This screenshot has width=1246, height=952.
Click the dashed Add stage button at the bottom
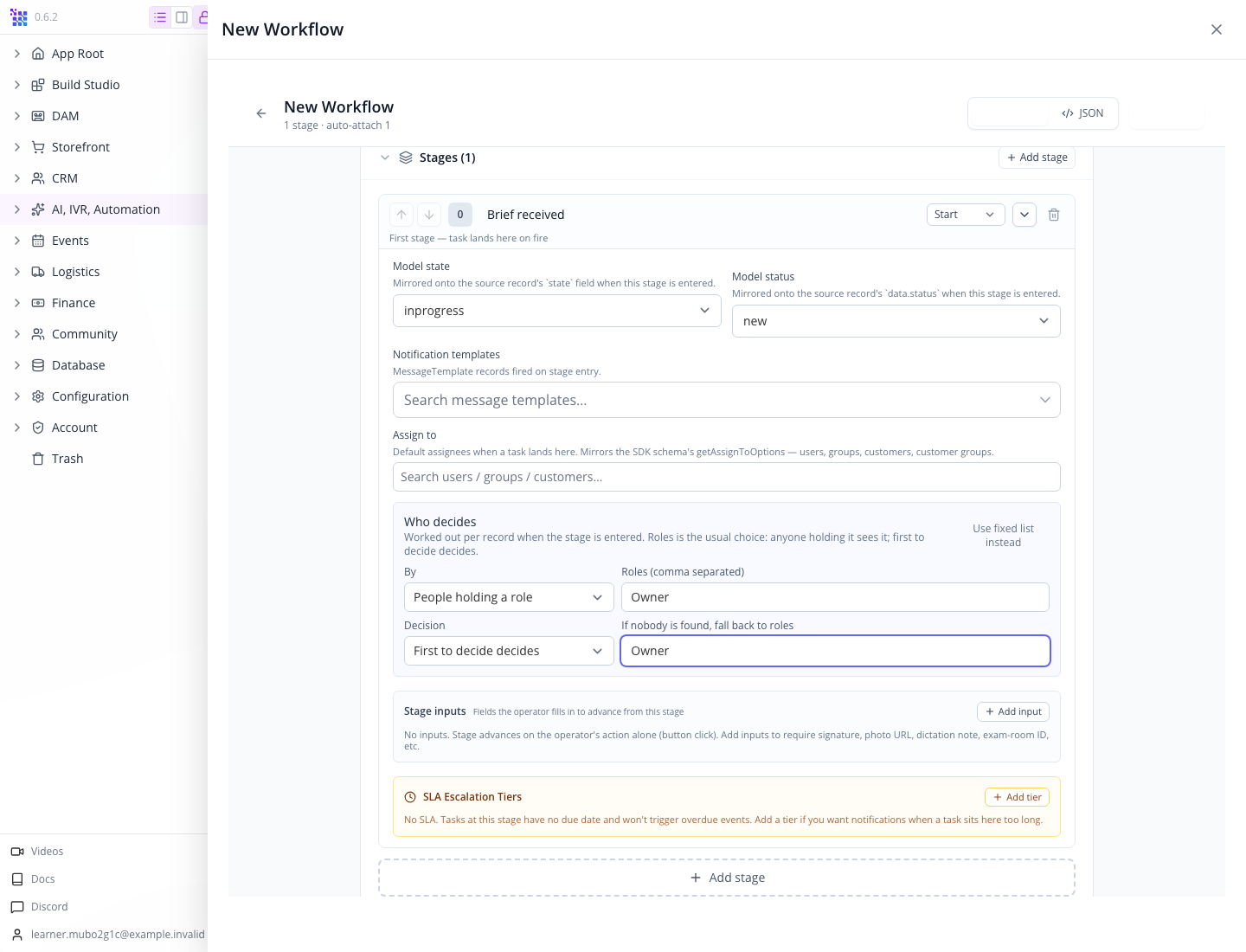tap(727, 878)
